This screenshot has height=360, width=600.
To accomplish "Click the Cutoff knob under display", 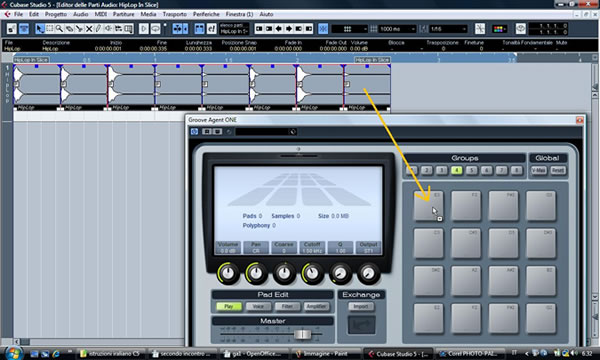I will coord(312,273).
